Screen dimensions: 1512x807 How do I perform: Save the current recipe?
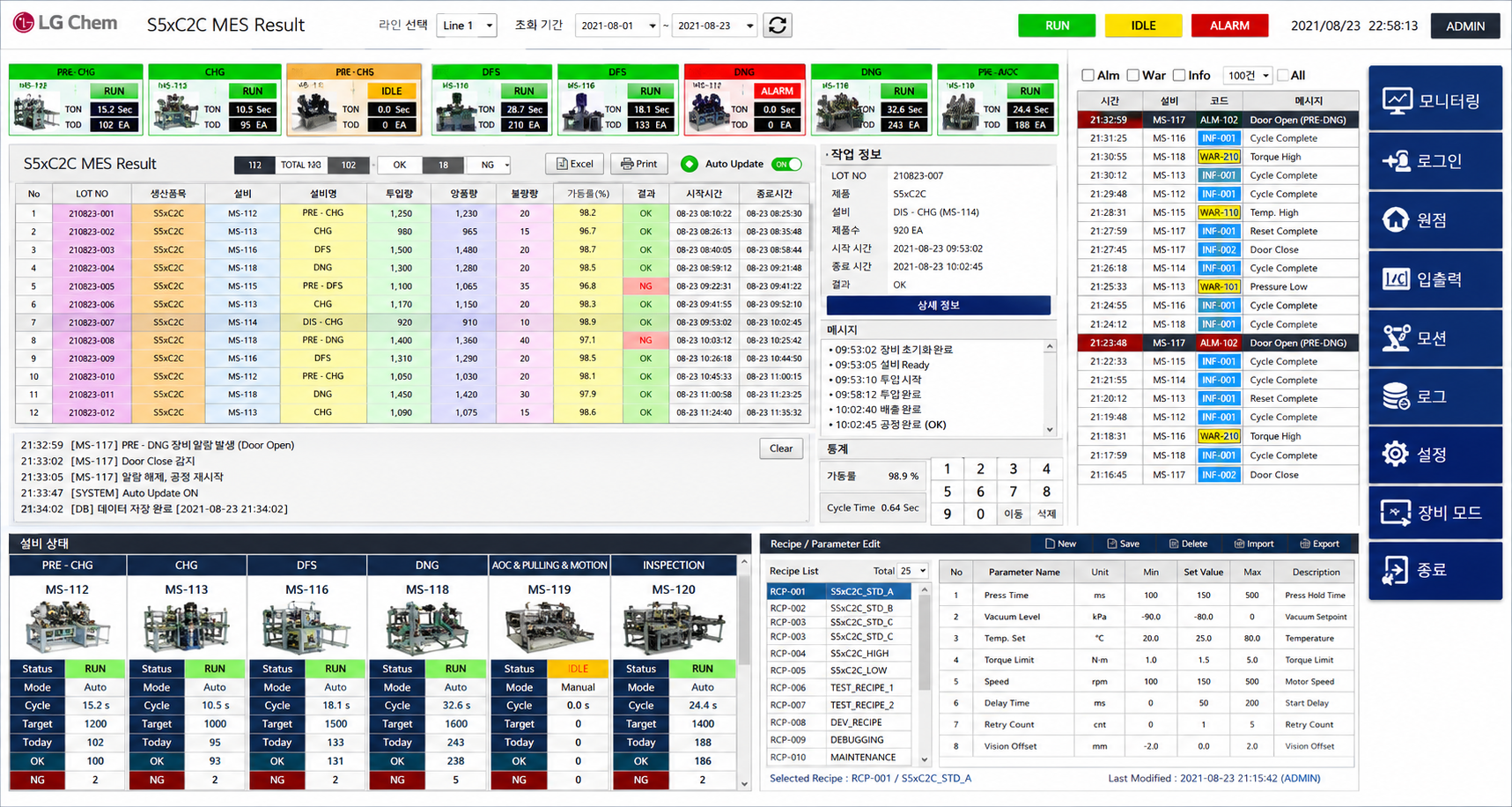(x=1123, y=544)
